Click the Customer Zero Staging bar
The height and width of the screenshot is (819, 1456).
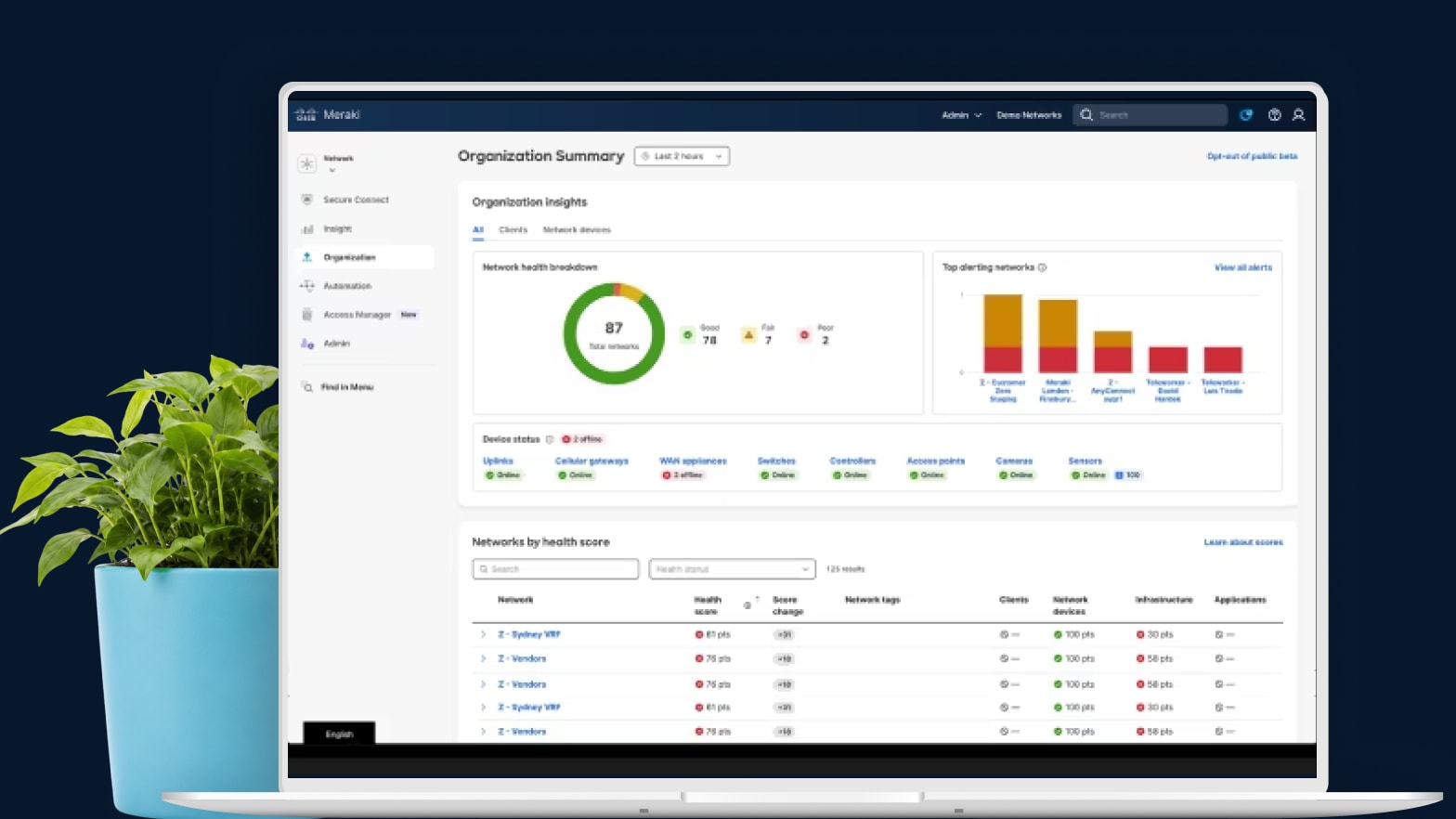coord(1003,333)
